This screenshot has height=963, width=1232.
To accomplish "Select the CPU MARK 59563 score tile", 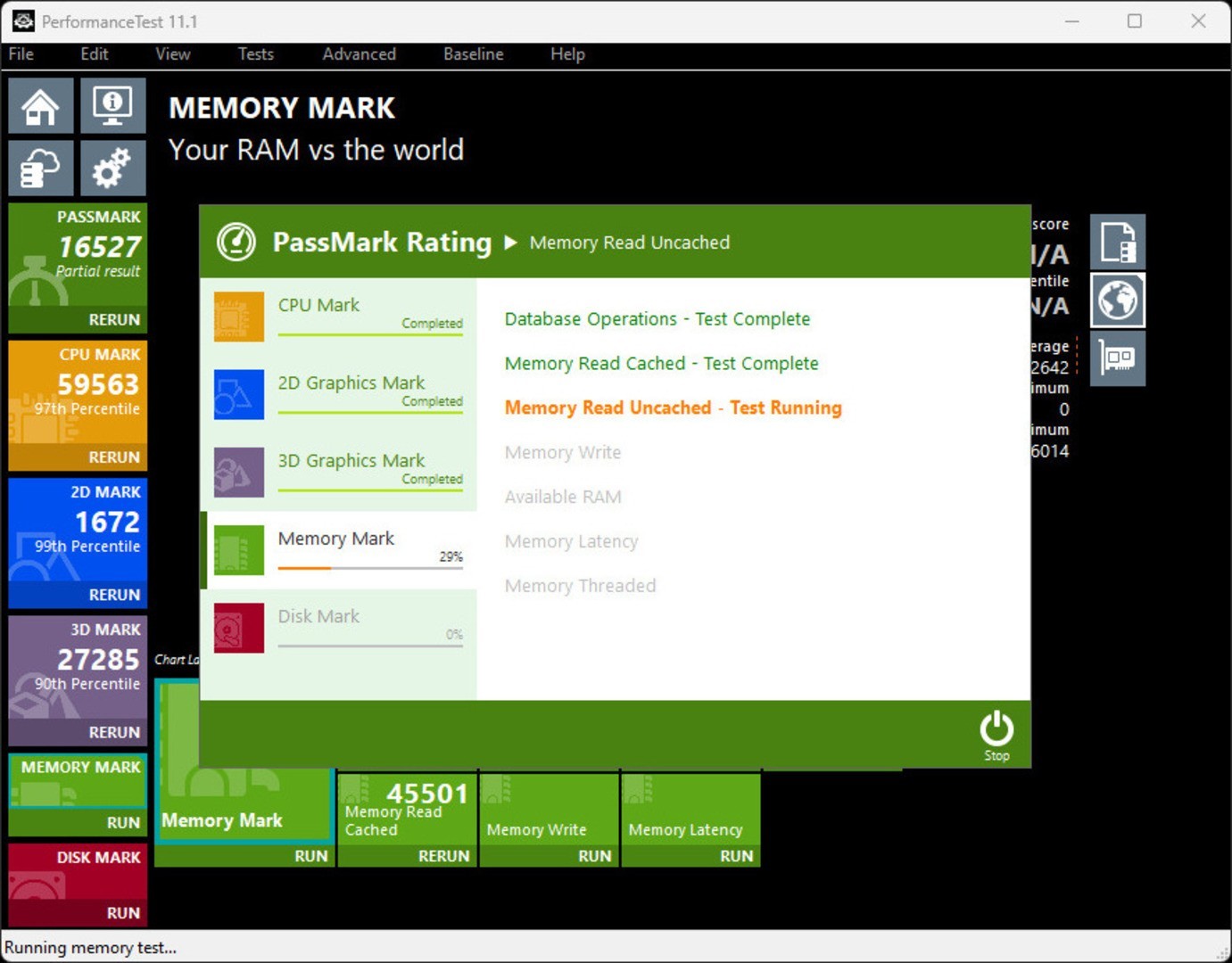I will [x=78, y=392].
